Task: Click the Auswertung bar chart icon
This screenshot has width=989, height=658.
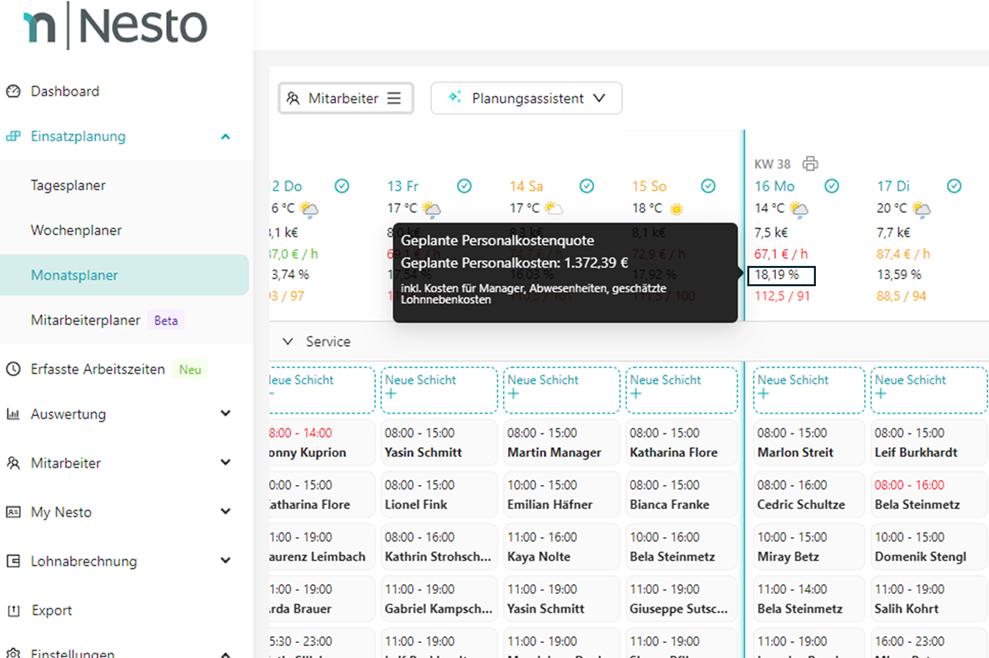Action: coord(13,414)
